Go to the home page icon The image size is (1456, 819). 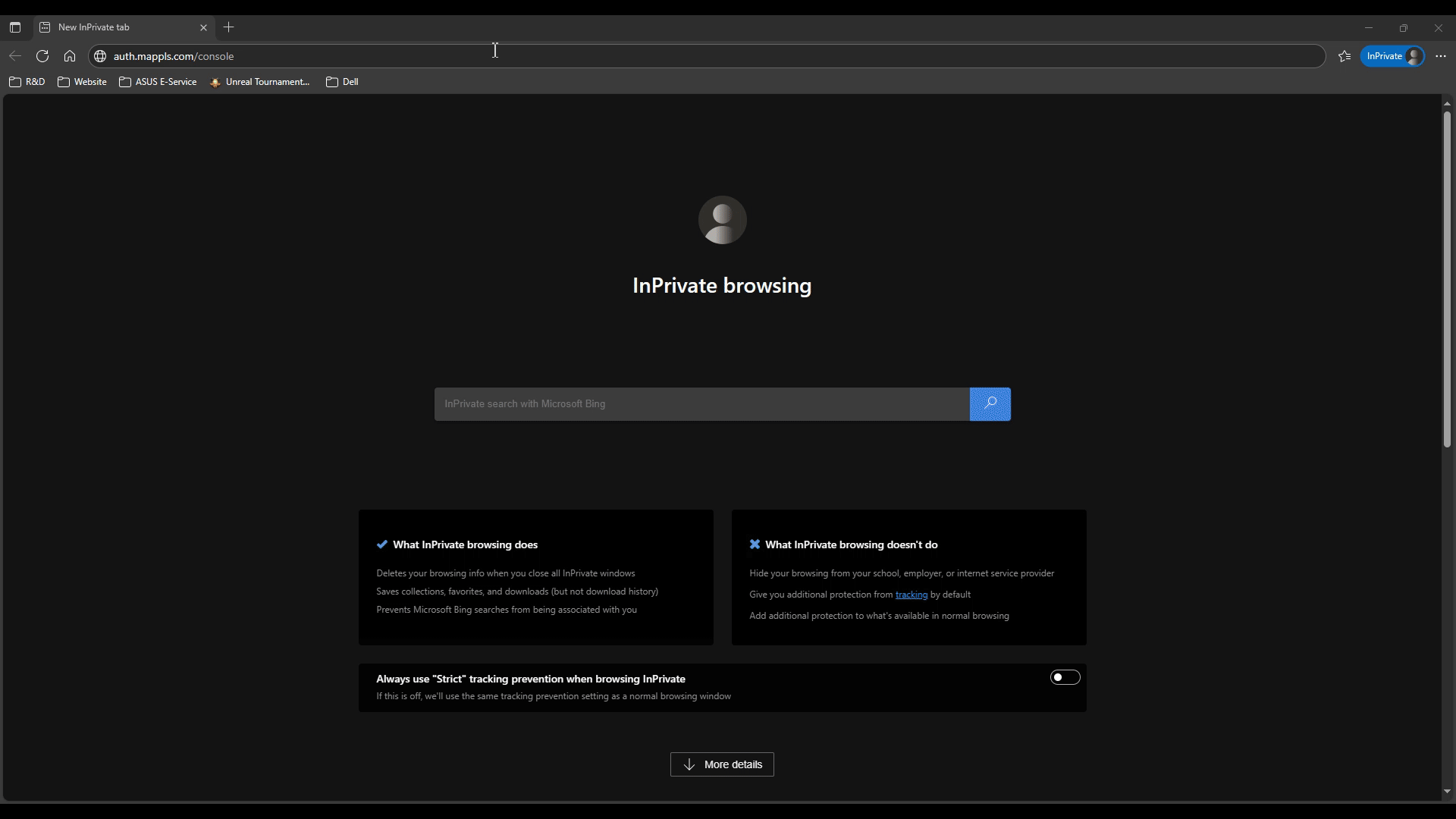[x=70, y=56]
